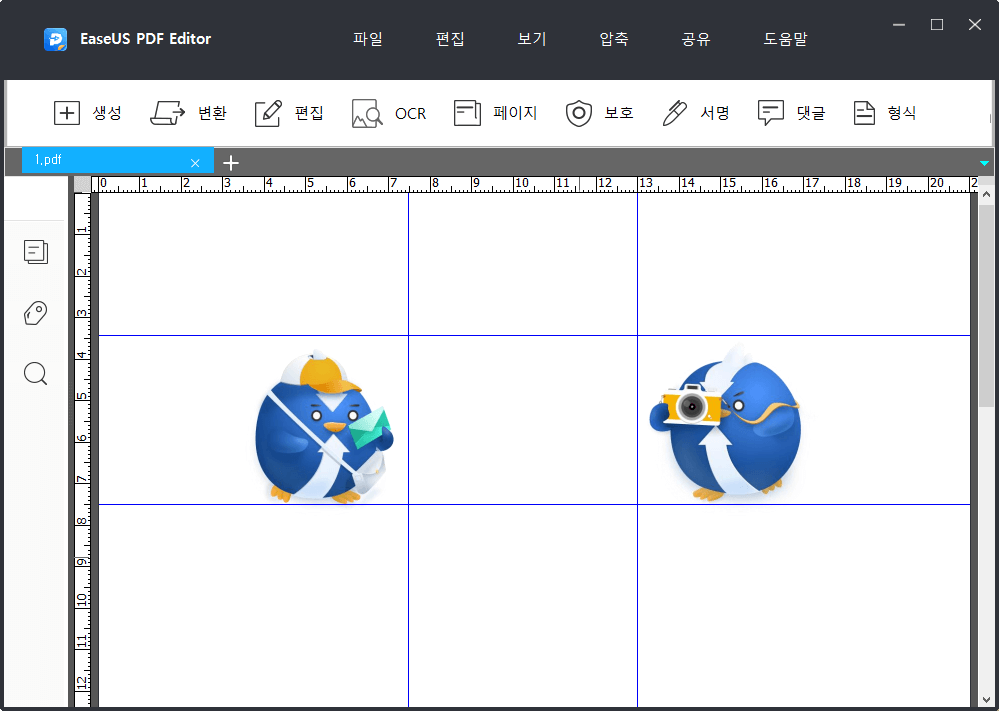Open the 서명 (Sign) tool
999x711 pixels.
(695, 112)
